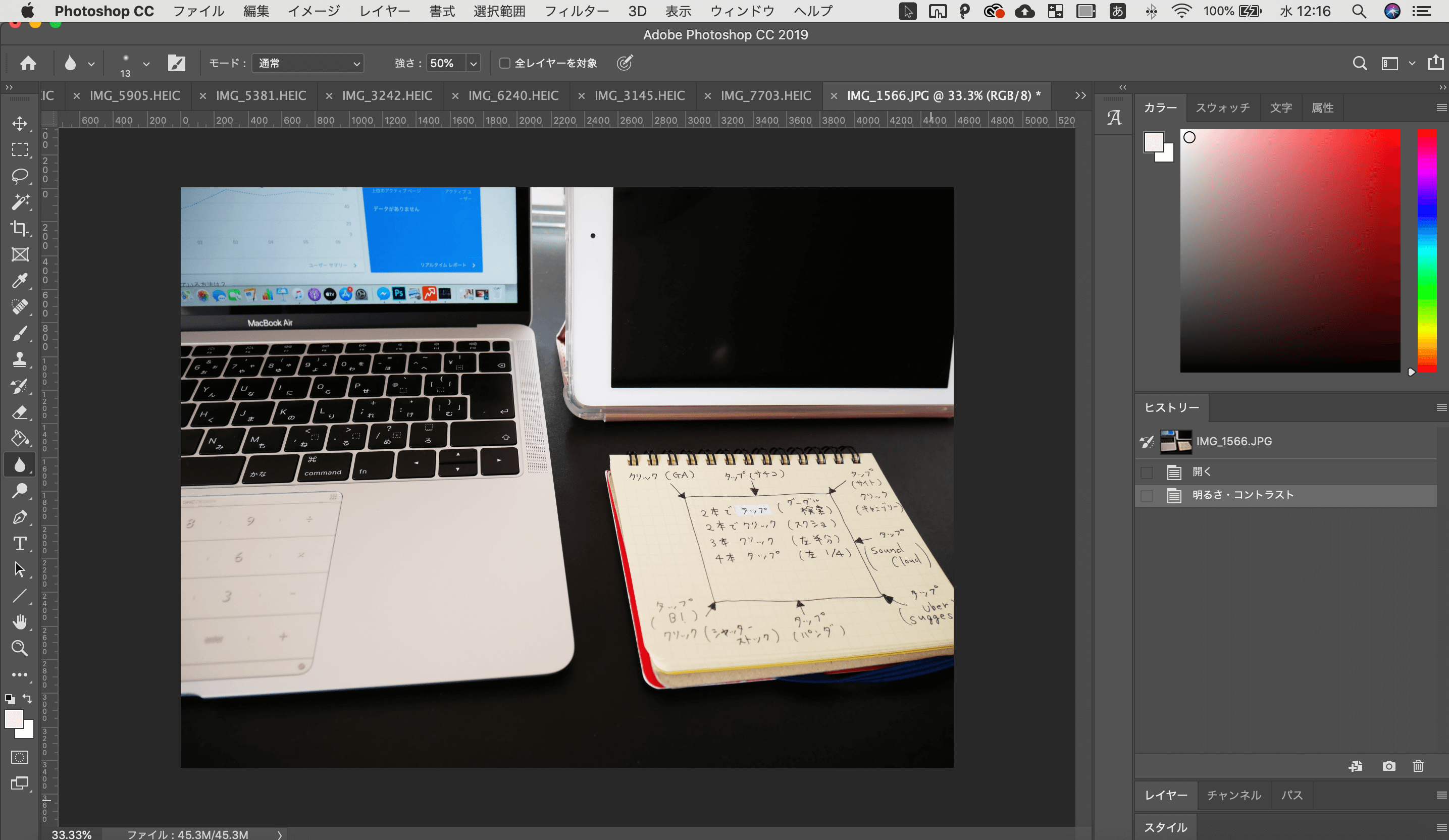Open the レイヤー menu
1449x840 pixels.
click(x=385, y=11)
